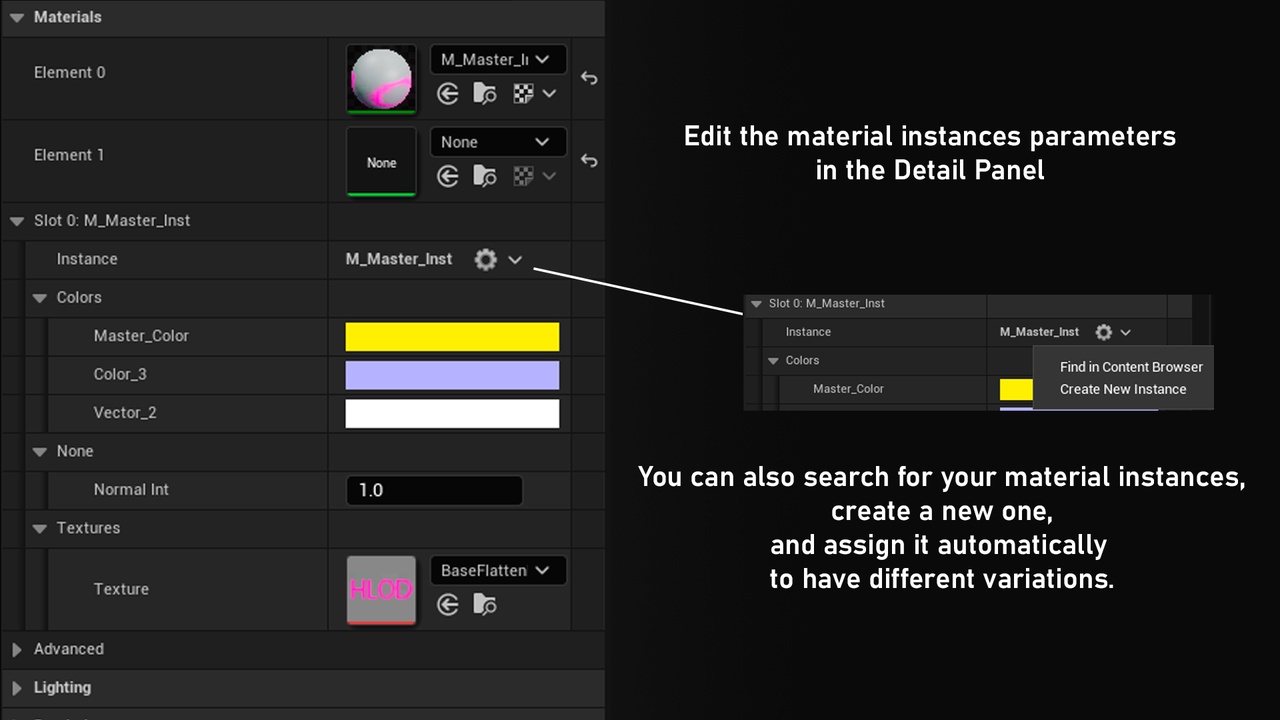Collapse the Materials section
1280x720 pixels.
click(17, 17)
